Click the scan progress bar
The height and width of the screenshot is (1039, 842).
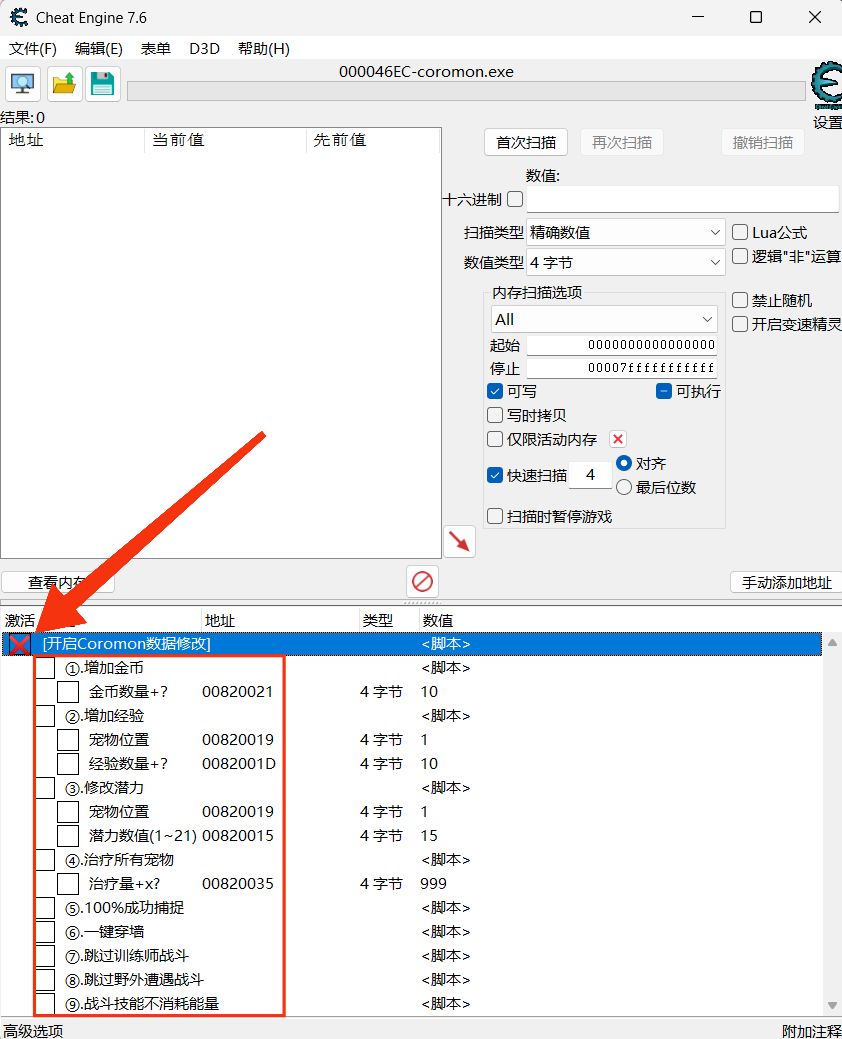[x=466, y=91]
